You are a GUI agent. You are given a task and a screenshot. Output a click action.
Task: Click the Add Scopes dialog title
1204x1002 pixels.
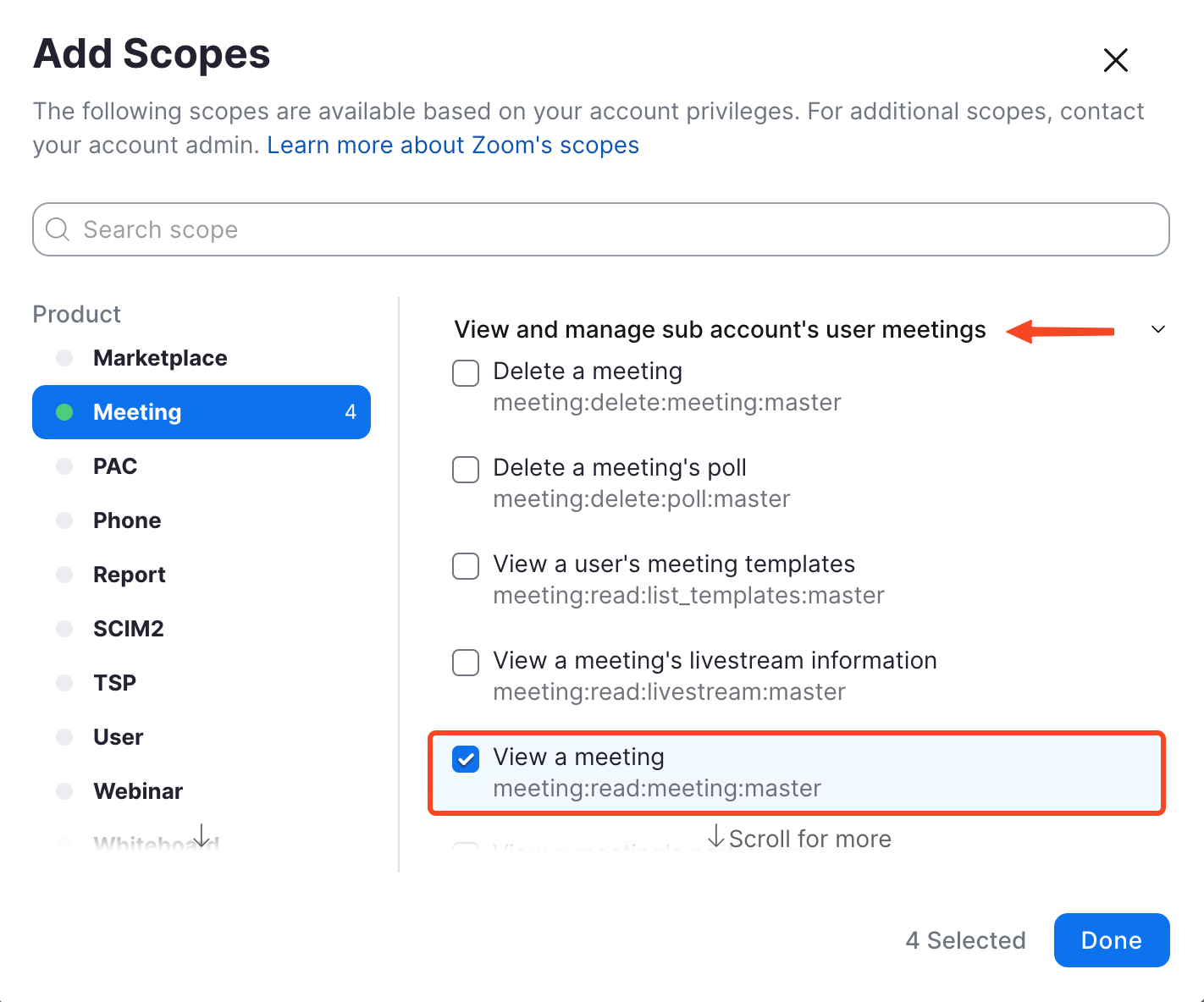[152, 54]
